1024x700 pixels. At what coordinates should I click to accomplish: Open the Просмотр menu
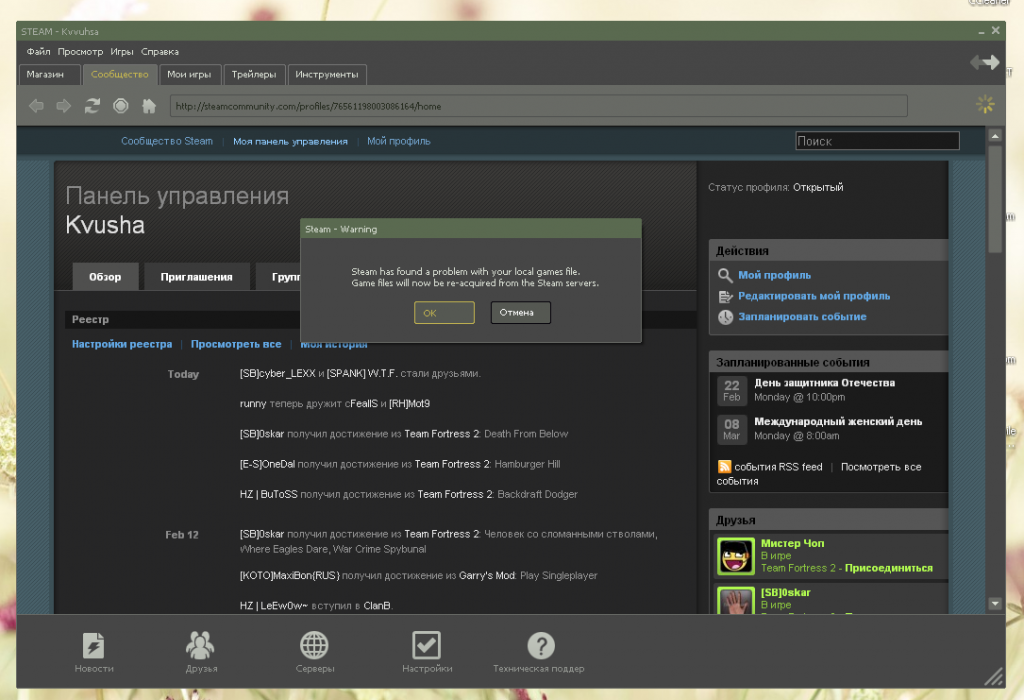click(80, 52)
